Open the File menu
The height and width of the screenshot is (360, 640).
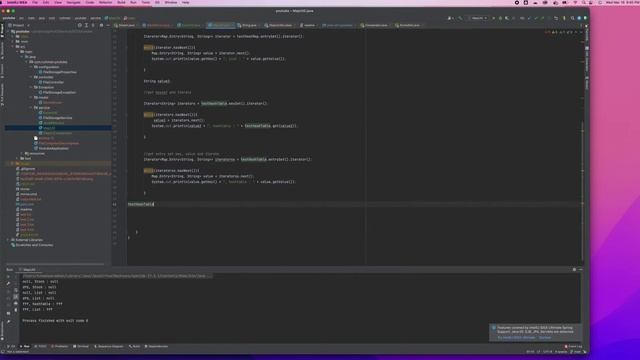pos(35,2)
